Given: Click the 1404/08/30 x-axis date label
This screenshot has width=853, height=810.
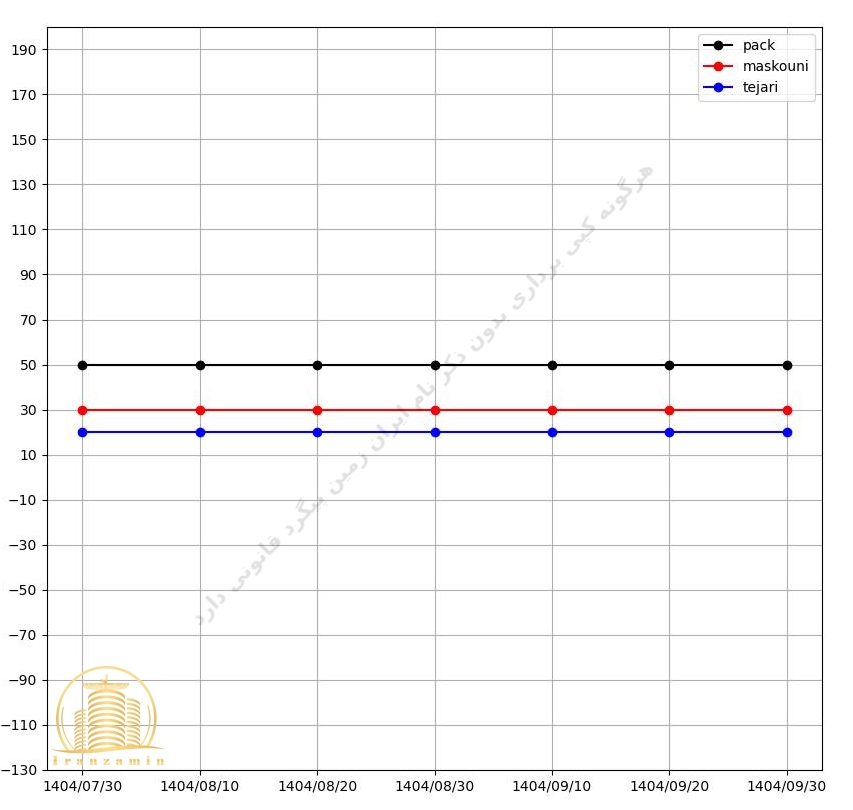Looking at the screenshot, I should [435, 786].
